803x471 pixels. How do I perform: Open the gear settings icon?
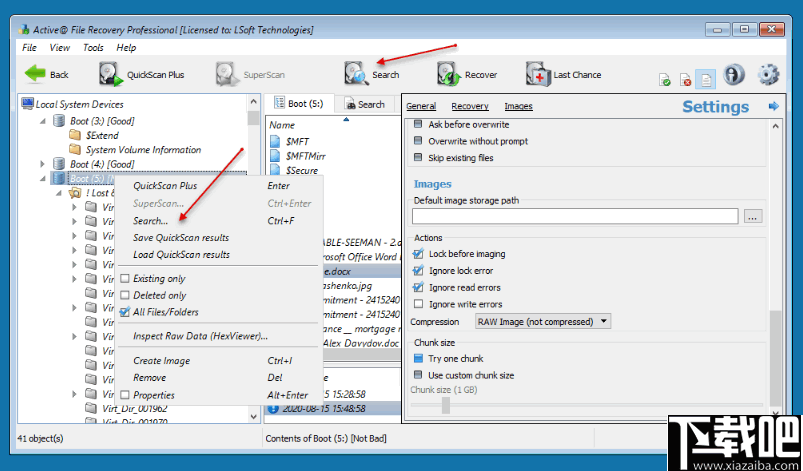(768, 75)
